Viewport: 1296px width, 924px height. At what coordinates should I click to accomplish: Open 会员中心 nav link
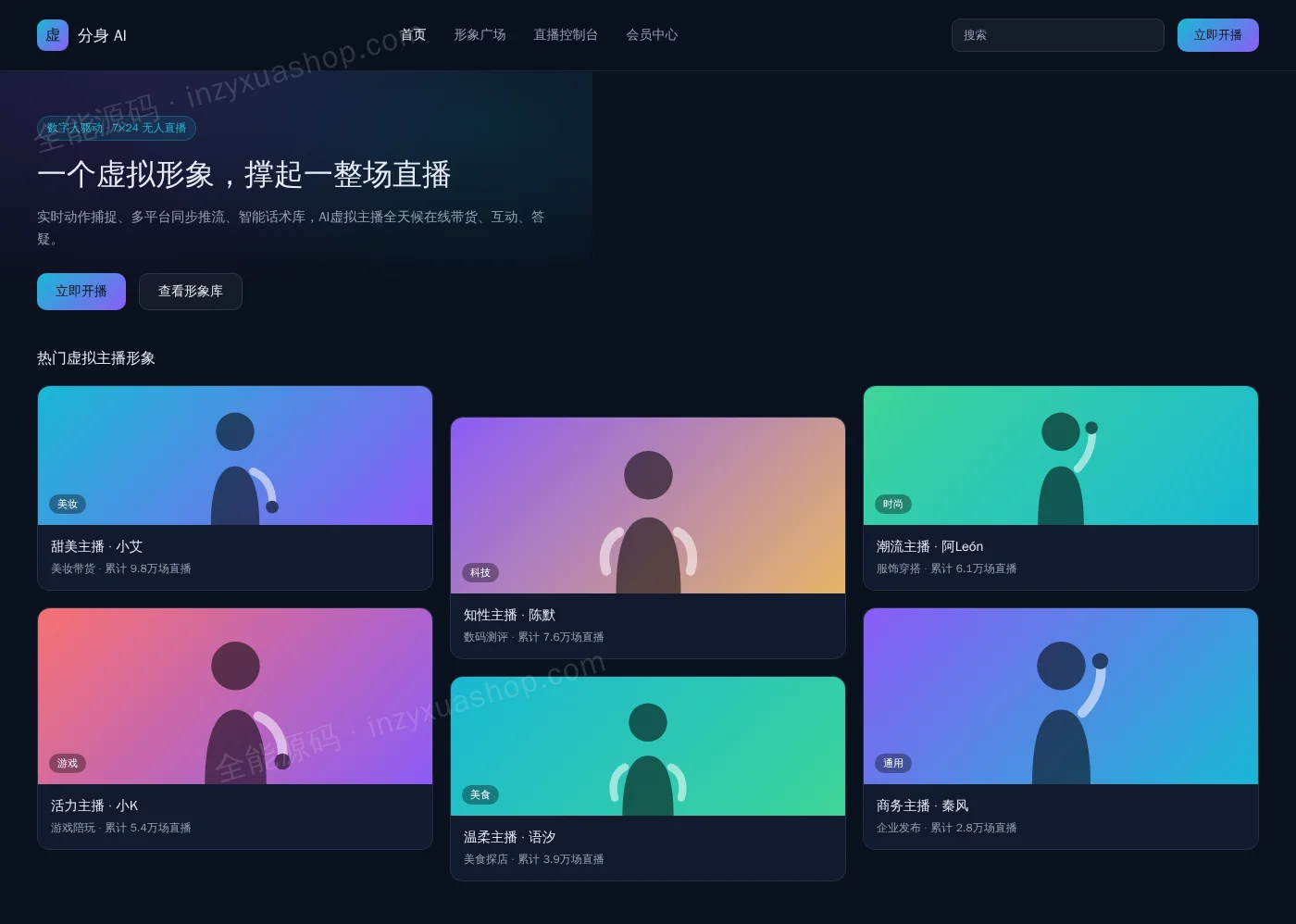[x=652, y=34]
